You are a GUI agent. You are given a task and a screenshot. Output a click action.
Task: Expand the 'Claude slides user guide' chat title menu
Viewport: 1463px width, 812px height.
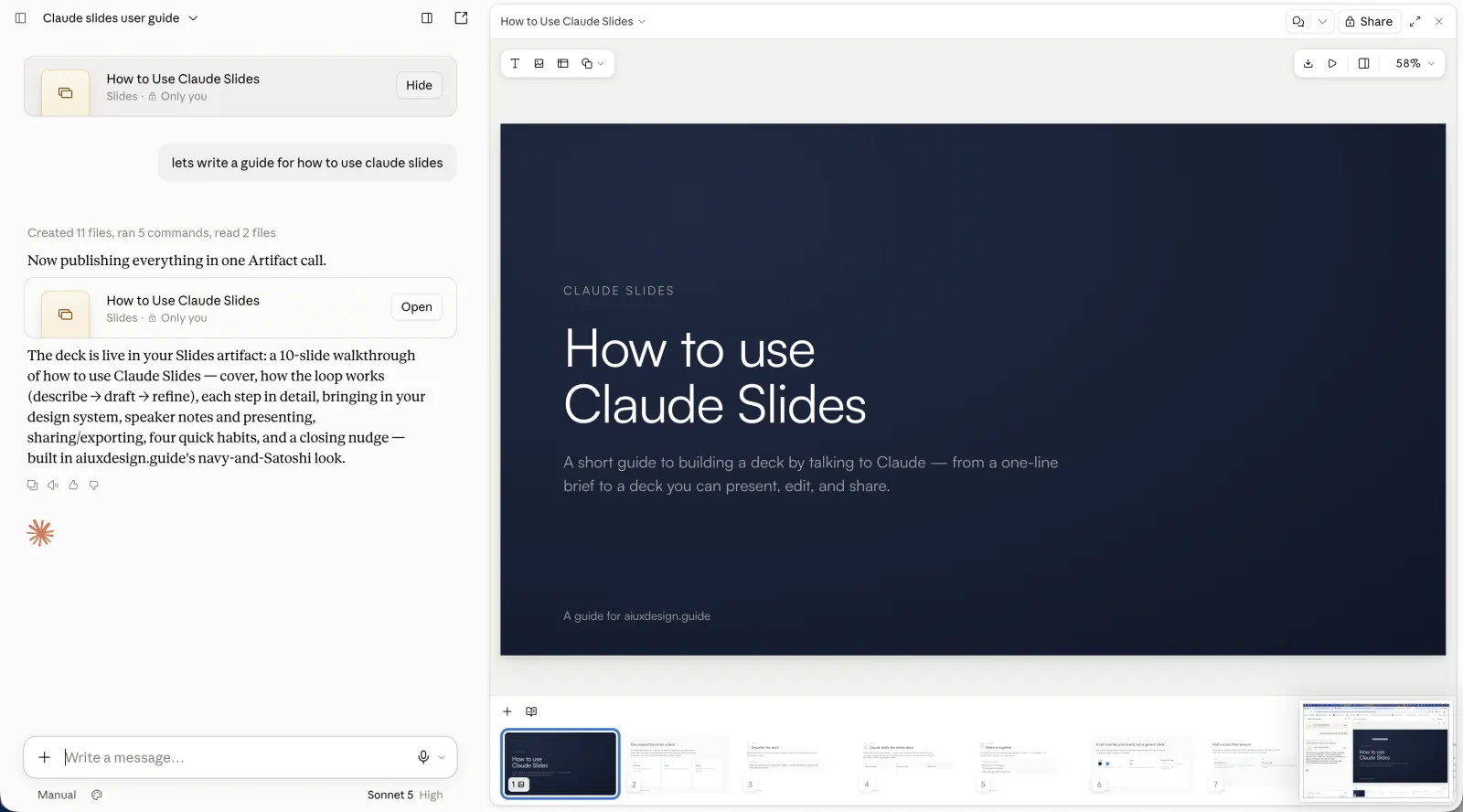(120, 18)
